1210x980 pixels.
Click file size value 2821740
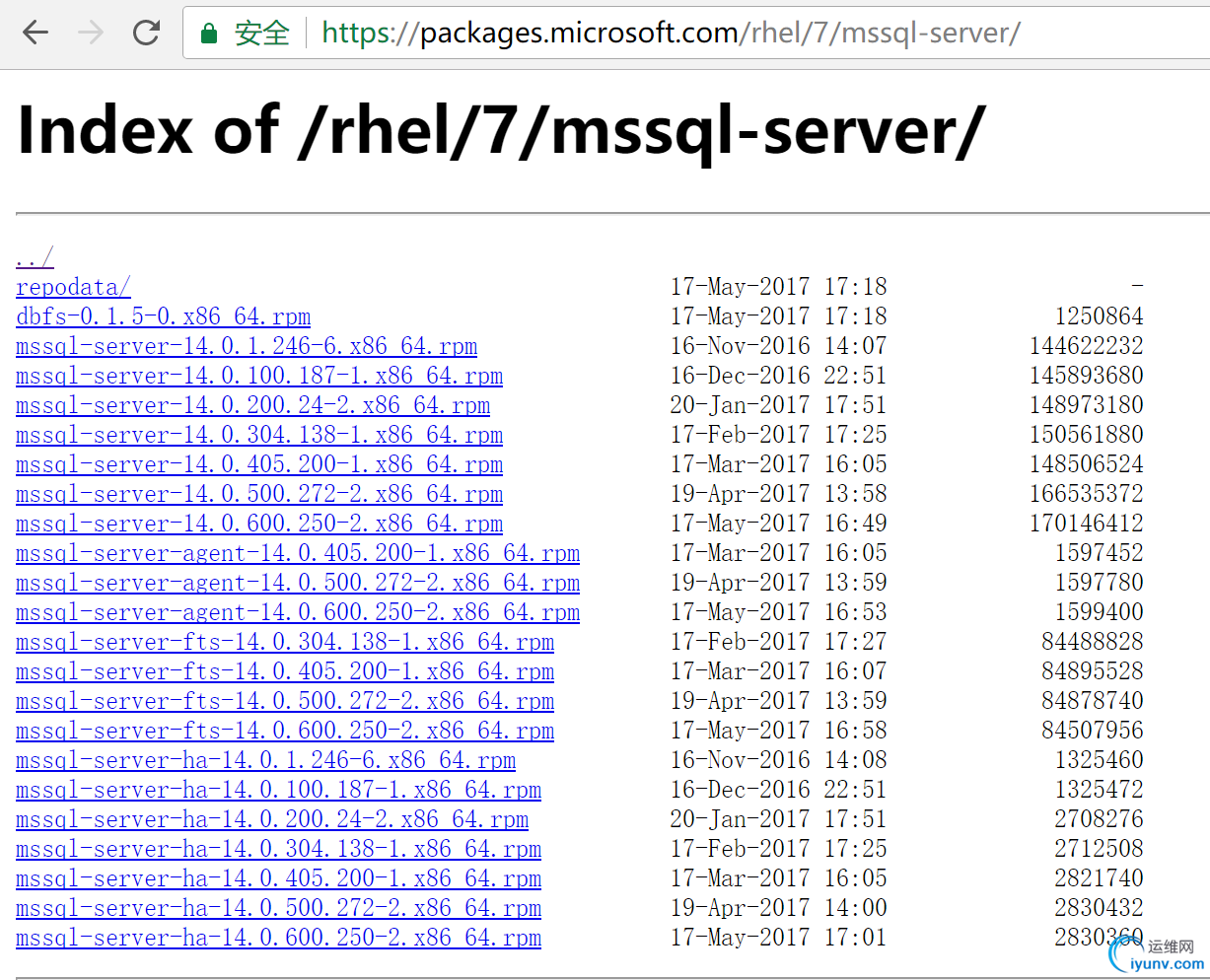click(1099, 878)
